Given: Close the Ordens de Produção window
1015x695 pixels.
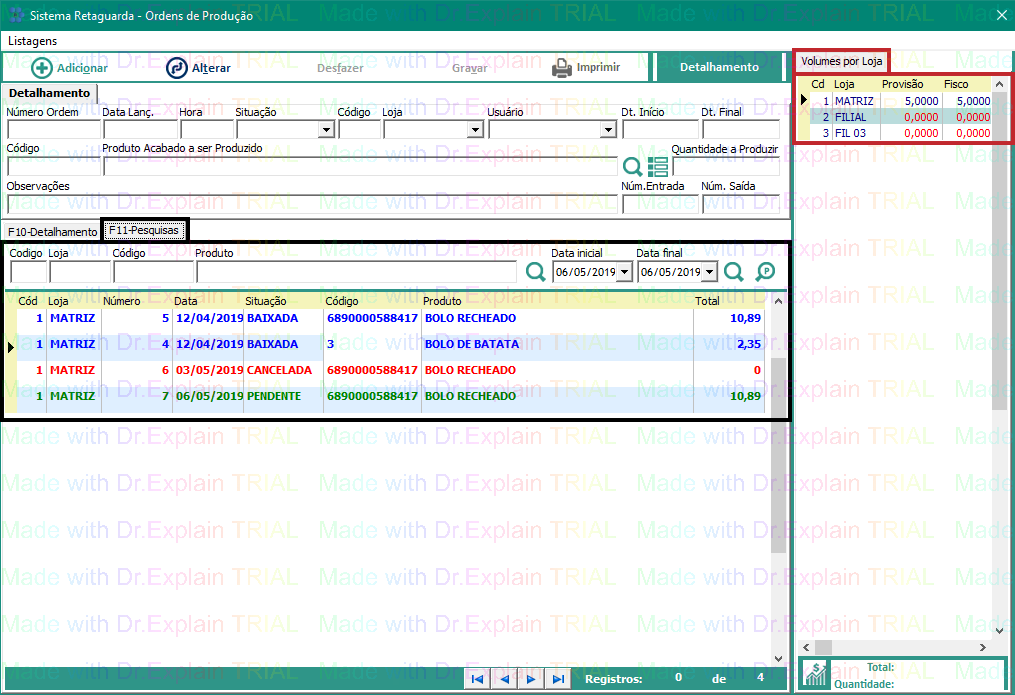Looking at the screenshot, I should pos(1001,15).
